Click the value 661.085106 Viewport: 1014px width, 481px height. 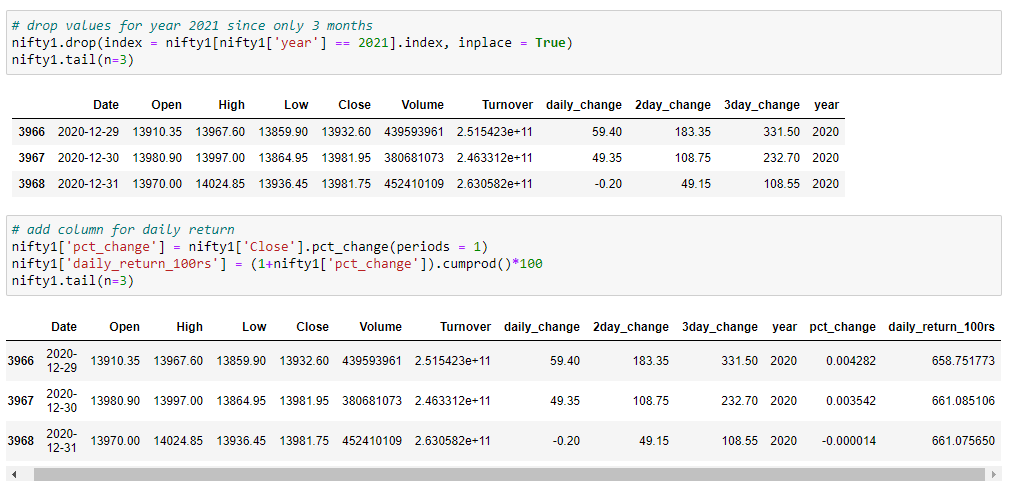(x=963, y=401)
